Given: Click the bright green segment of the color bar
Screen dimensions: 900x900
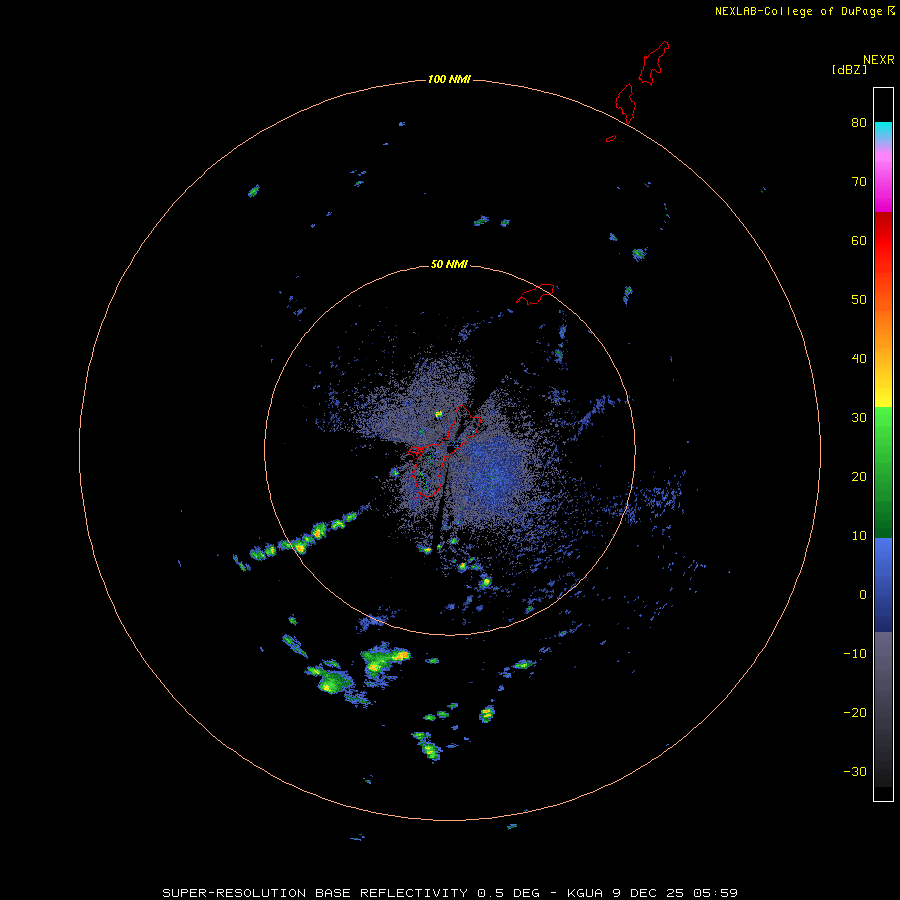Looking at the screenshot, I should tap(883, 425).
